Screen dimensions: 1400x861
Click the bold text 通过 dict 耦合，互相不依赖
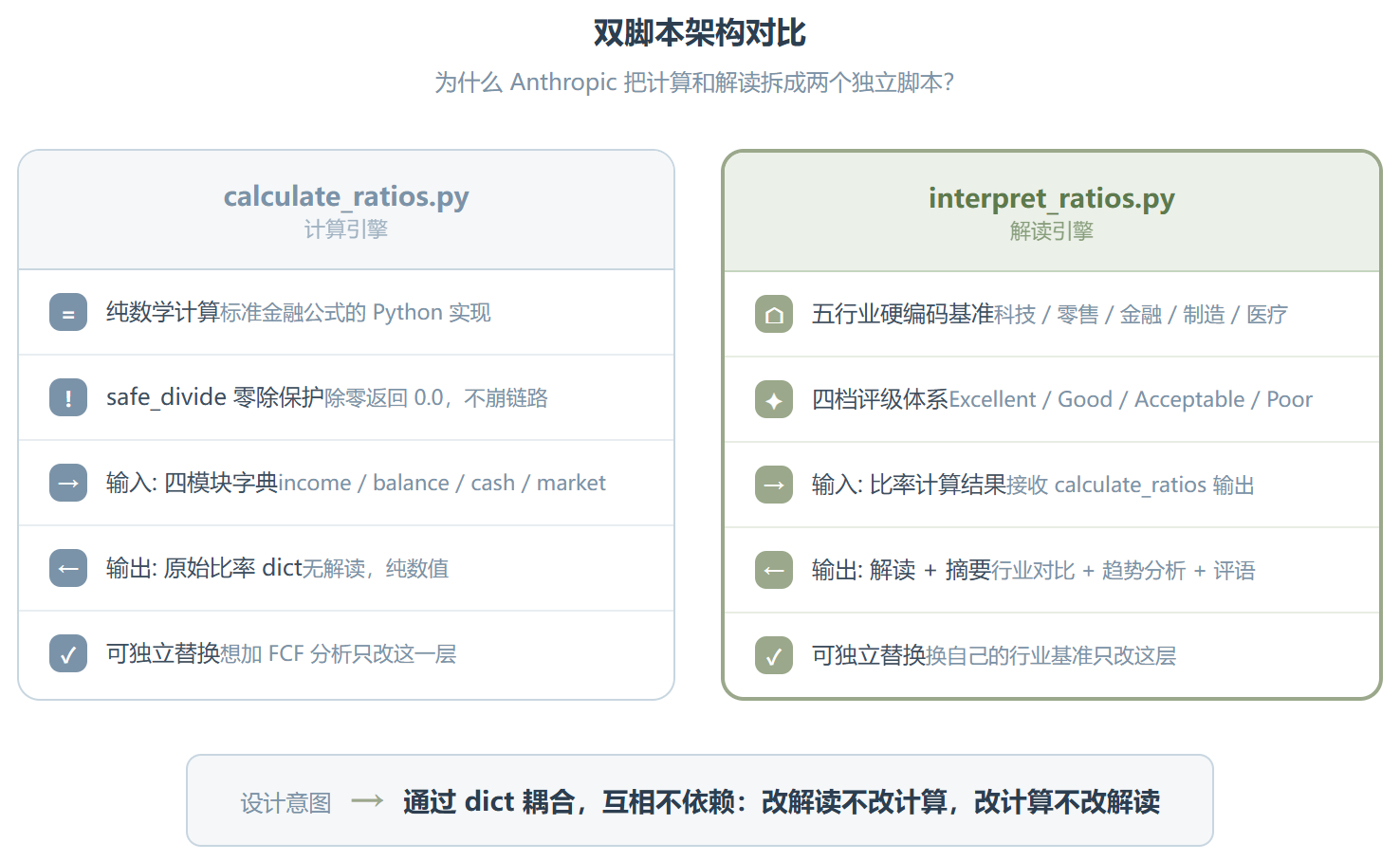click(x=569, y=802)
